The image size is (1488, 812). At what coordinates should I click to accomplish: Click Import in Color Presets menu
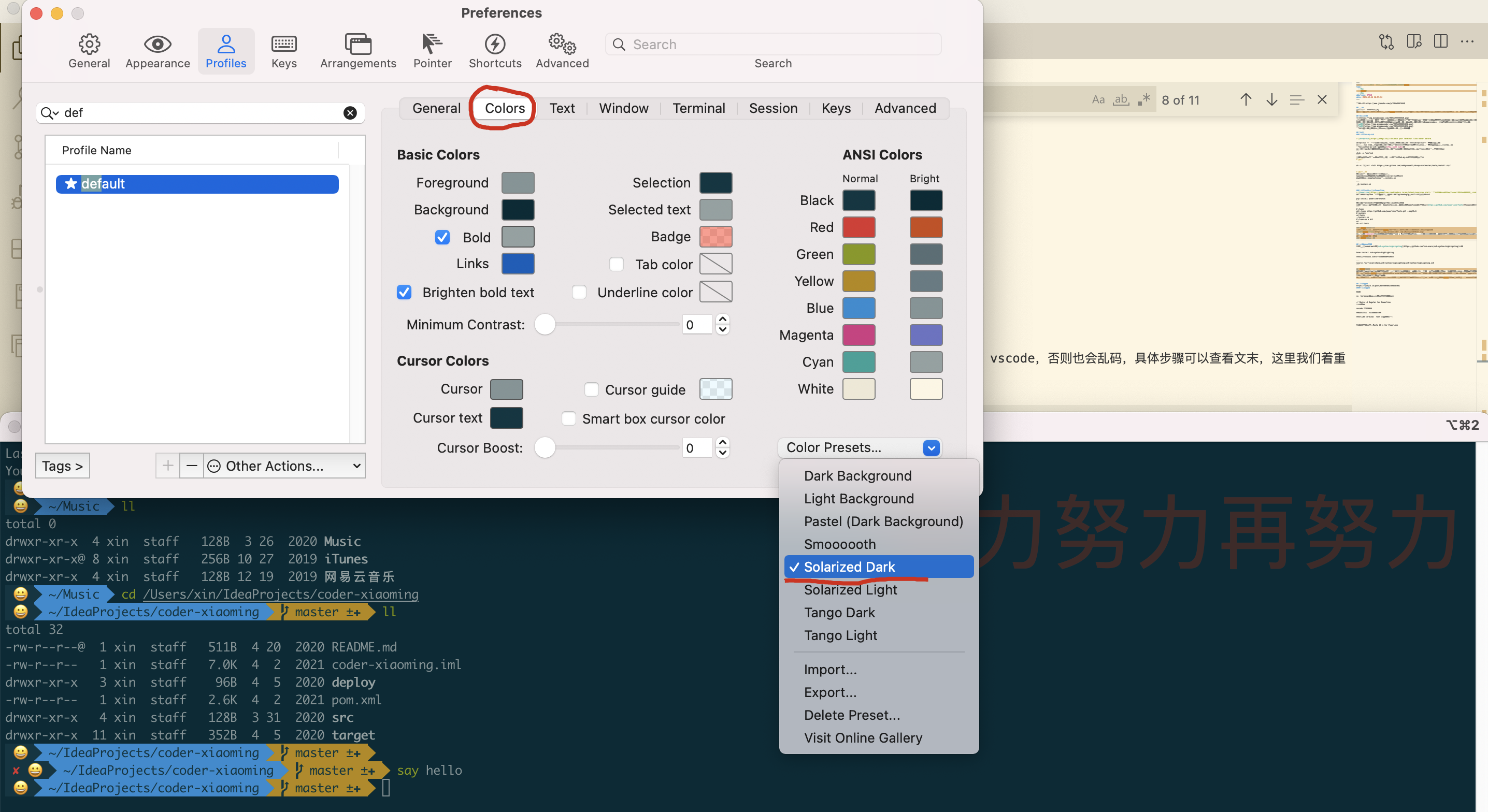[x=830, y=668]
